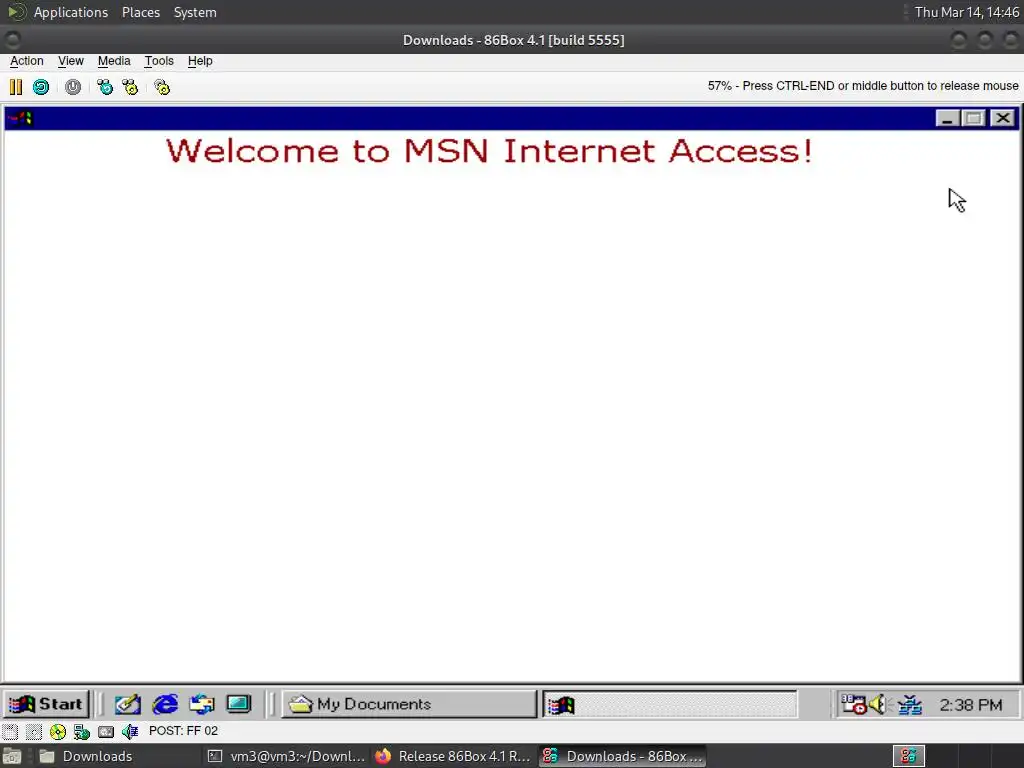Screen dimensions: 1024x768
Task: Switch to vm3@vm3 terminal on host panel
Action: coord(286,756)
